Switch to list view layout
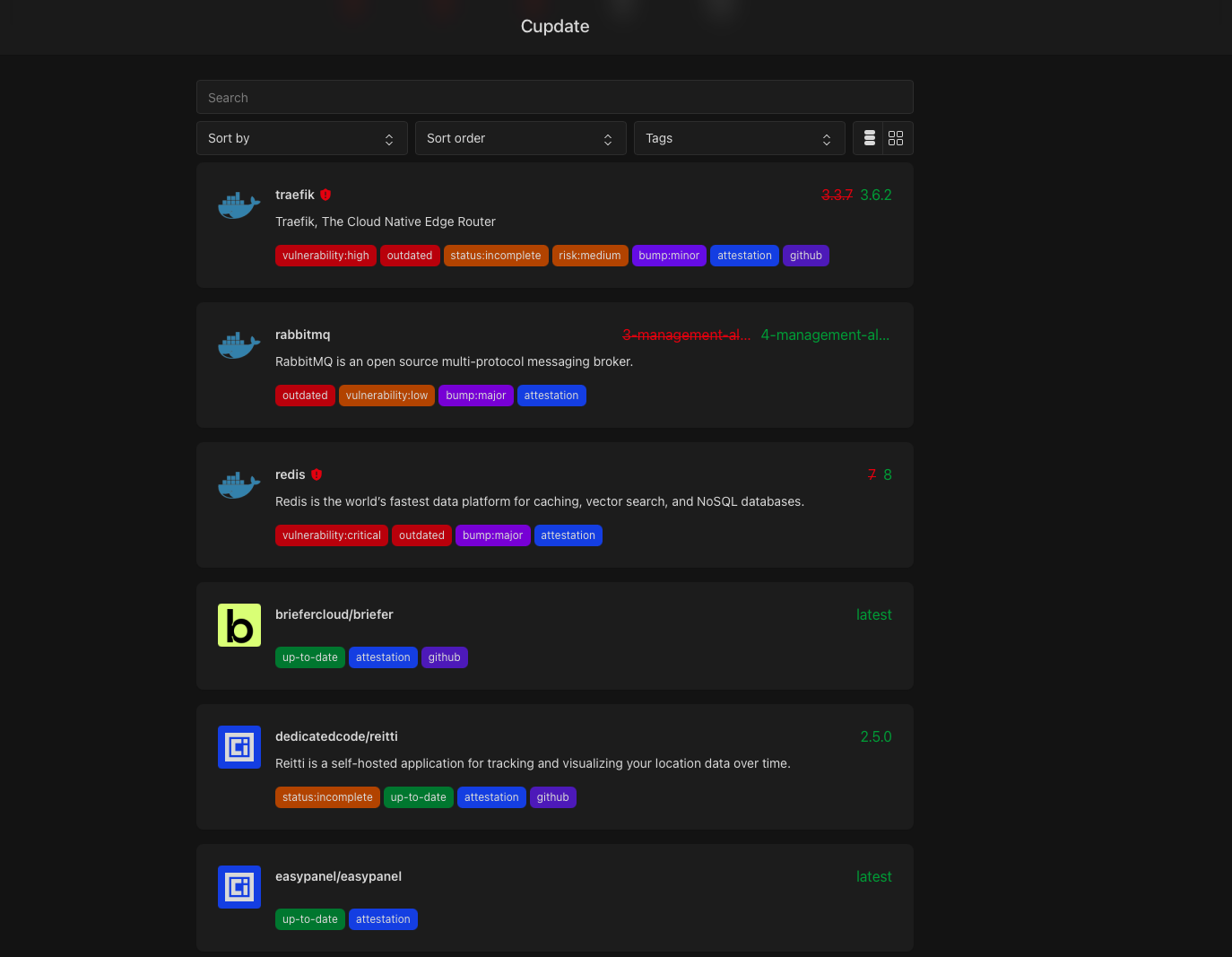This screenshot has height=957, width=1232. [x=869, y=138]
